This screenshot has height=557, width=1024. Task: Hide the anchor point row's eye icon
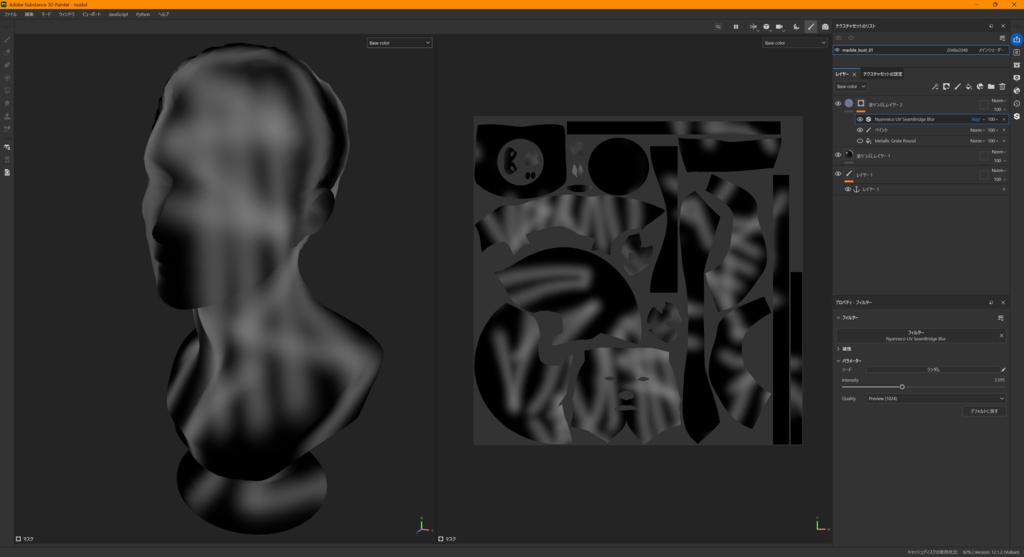click(848, 189)
